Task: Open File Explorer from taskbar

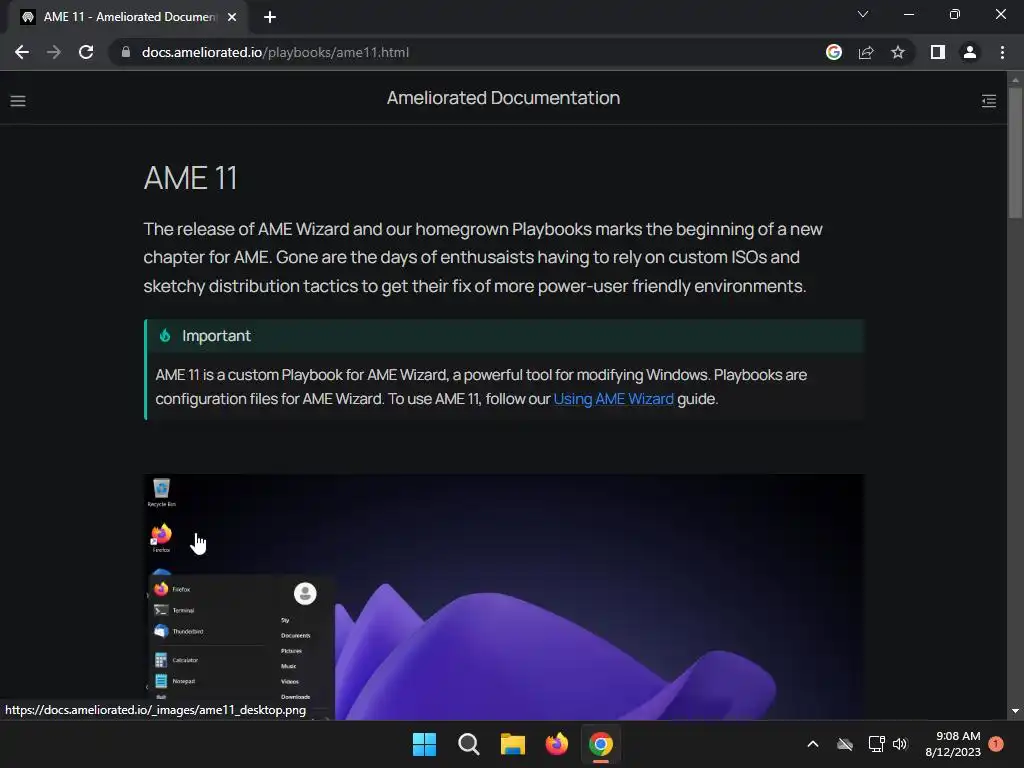Action: click(x=513, y=744)
